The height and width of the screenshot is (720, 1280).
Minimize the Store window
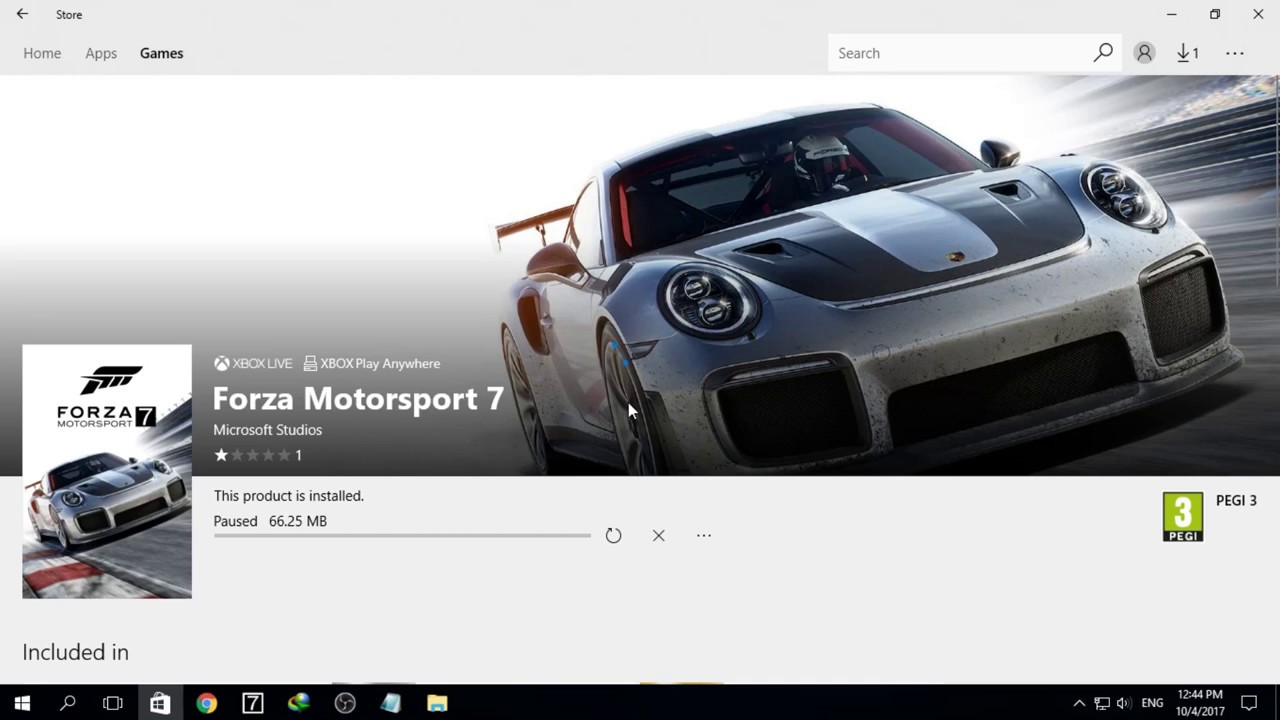click(1171, 14)
